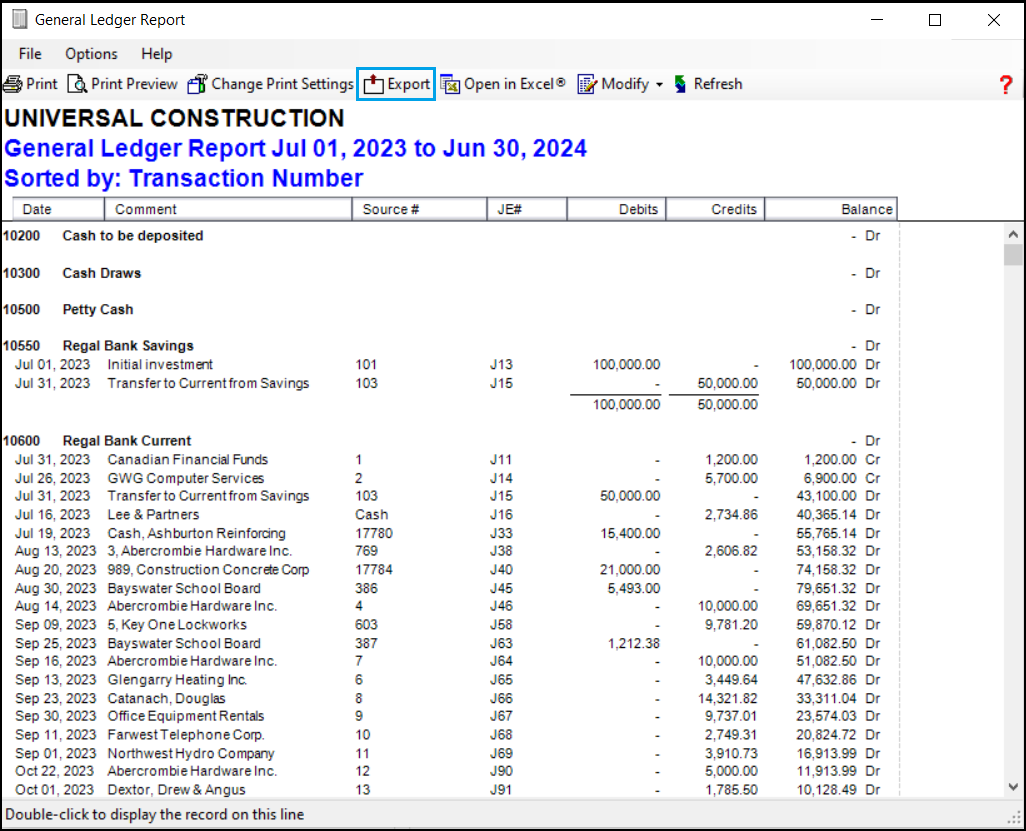This screenshot has width=1026, height=831.
Task: Click the Initial investment entry
Action: point(160,364)
